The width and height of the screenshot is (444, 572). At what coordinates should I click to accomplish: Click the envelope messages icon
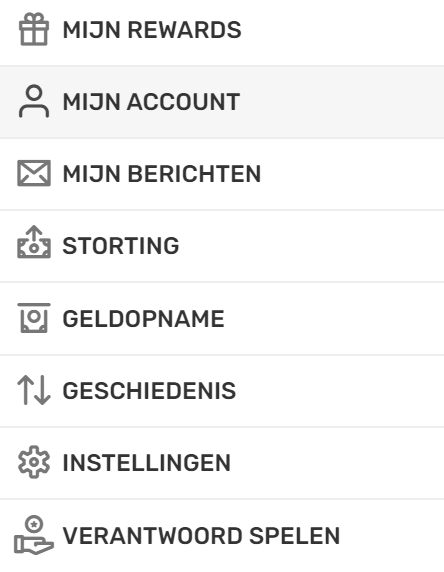34,173
